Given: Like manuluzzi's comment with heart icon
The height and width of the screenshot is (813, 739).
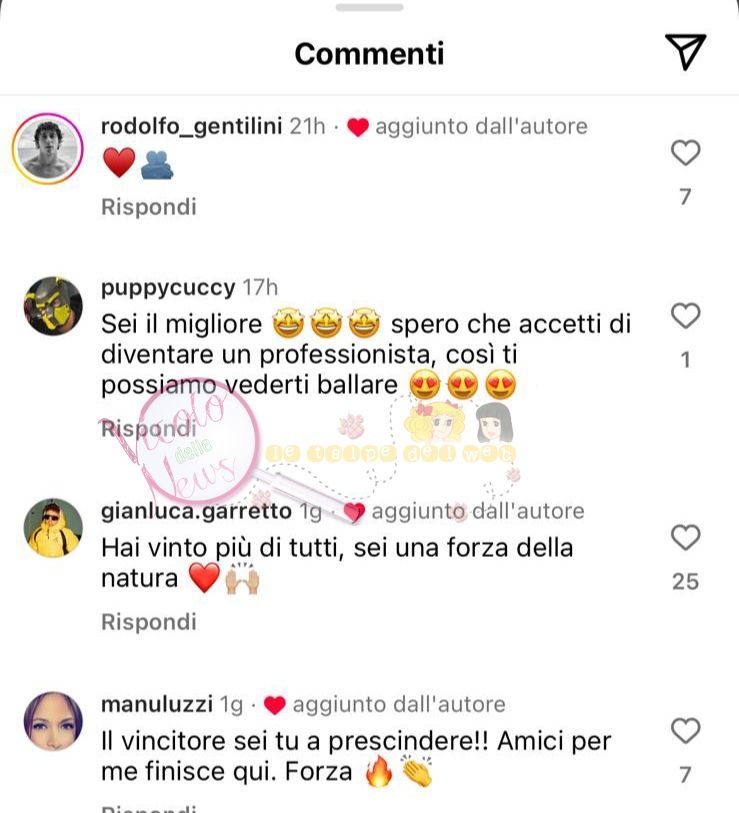Looking at the screenshot, I should [686, 731].
